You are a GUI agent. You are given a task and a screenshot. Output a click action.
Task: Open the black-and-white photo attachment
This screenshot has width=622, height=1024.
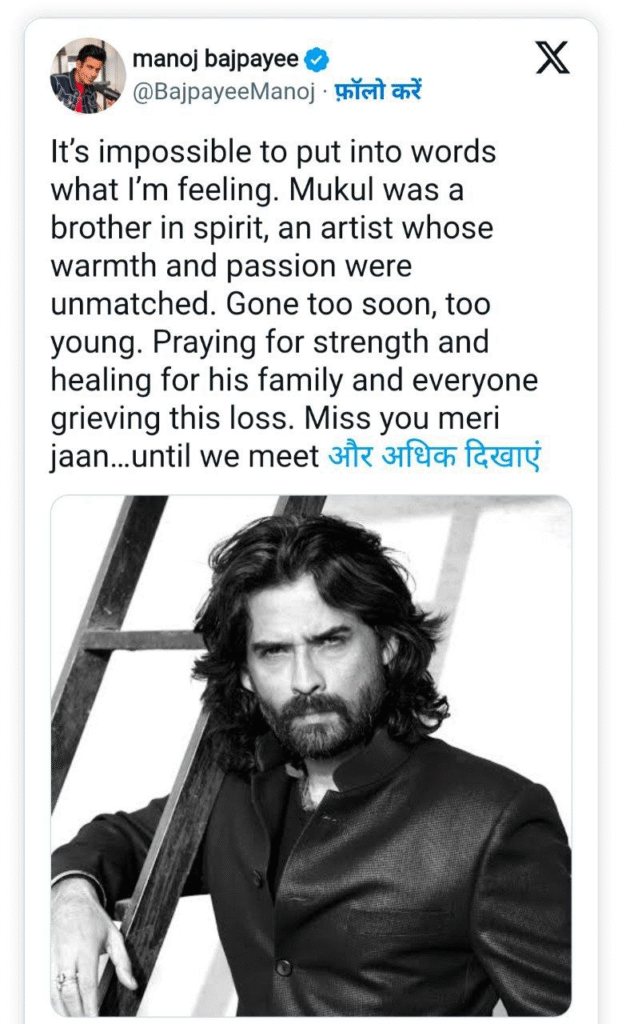(x=311, y=755)
